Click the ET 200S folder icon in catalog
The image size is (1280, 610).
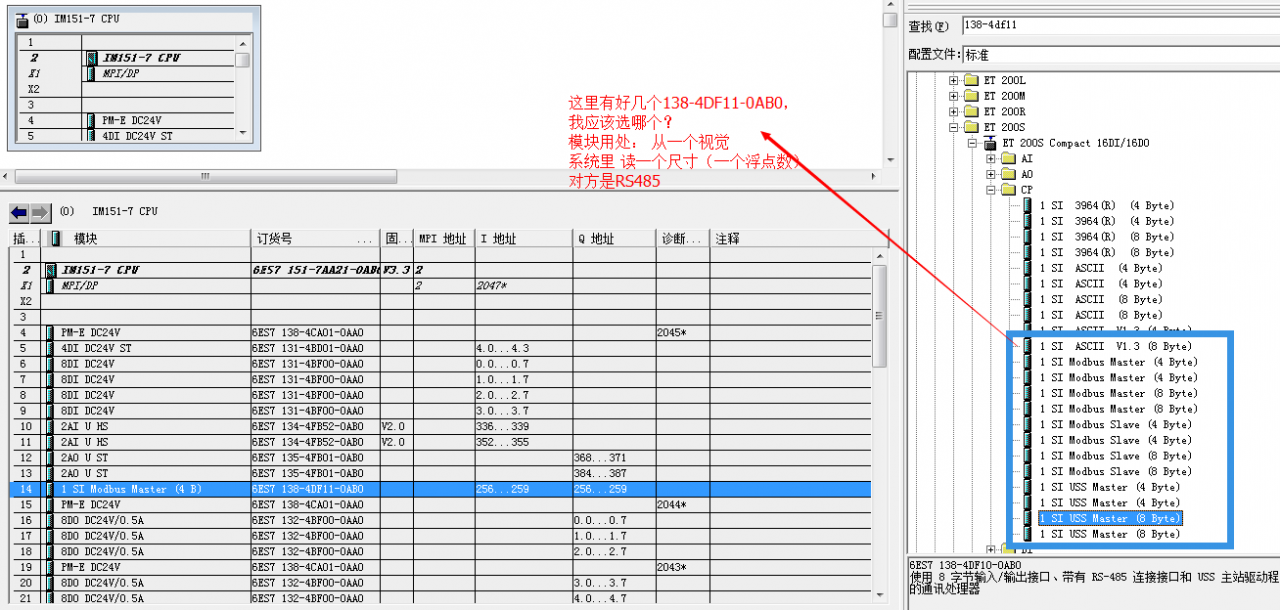pyautogui.click(x=972, y=127)
